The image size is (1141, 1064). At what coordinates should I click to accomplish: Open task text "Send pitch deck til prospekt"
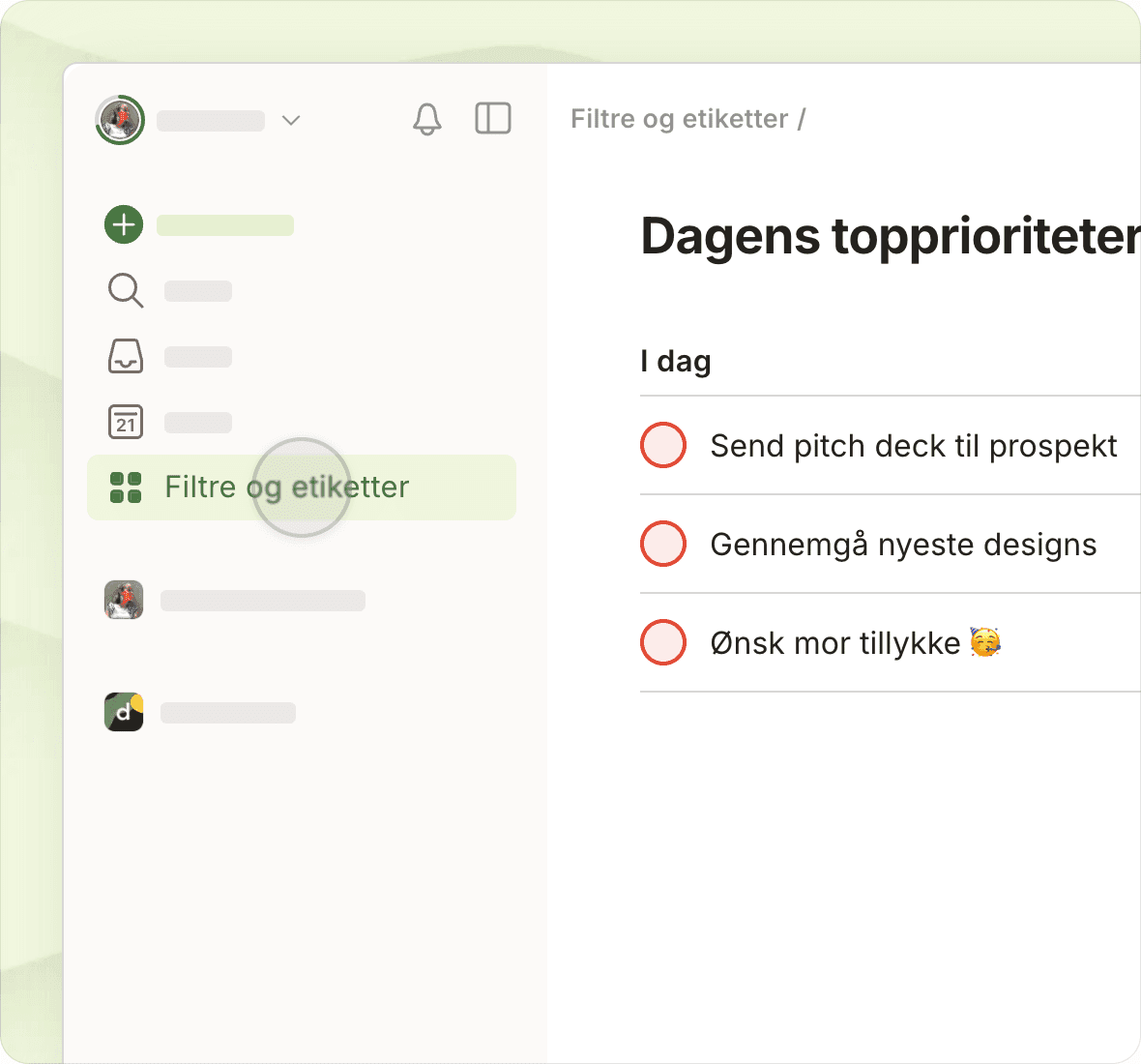[x=913, y=446]
